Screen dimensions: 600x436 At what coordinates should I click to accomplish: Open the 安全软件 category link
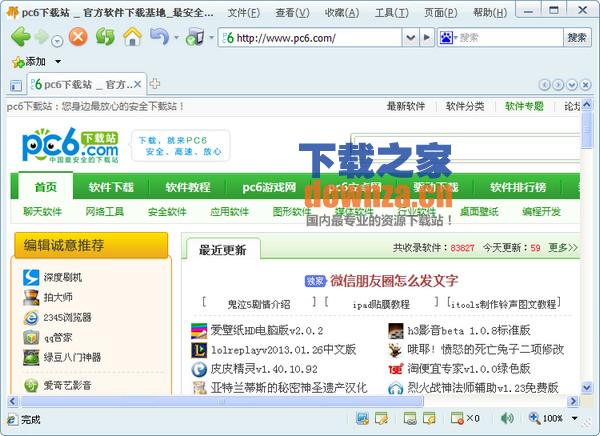pyautogui.click(x=167, y=211)
